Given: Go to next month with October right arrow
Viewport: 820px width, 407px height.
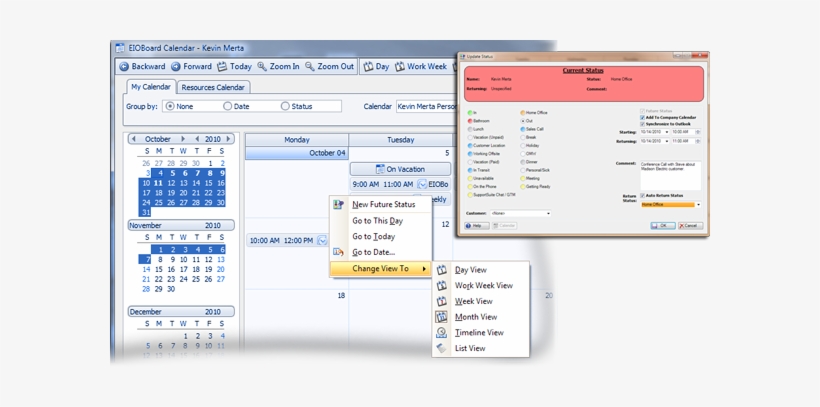Looking at the screenshot, I should coord(183,139).
